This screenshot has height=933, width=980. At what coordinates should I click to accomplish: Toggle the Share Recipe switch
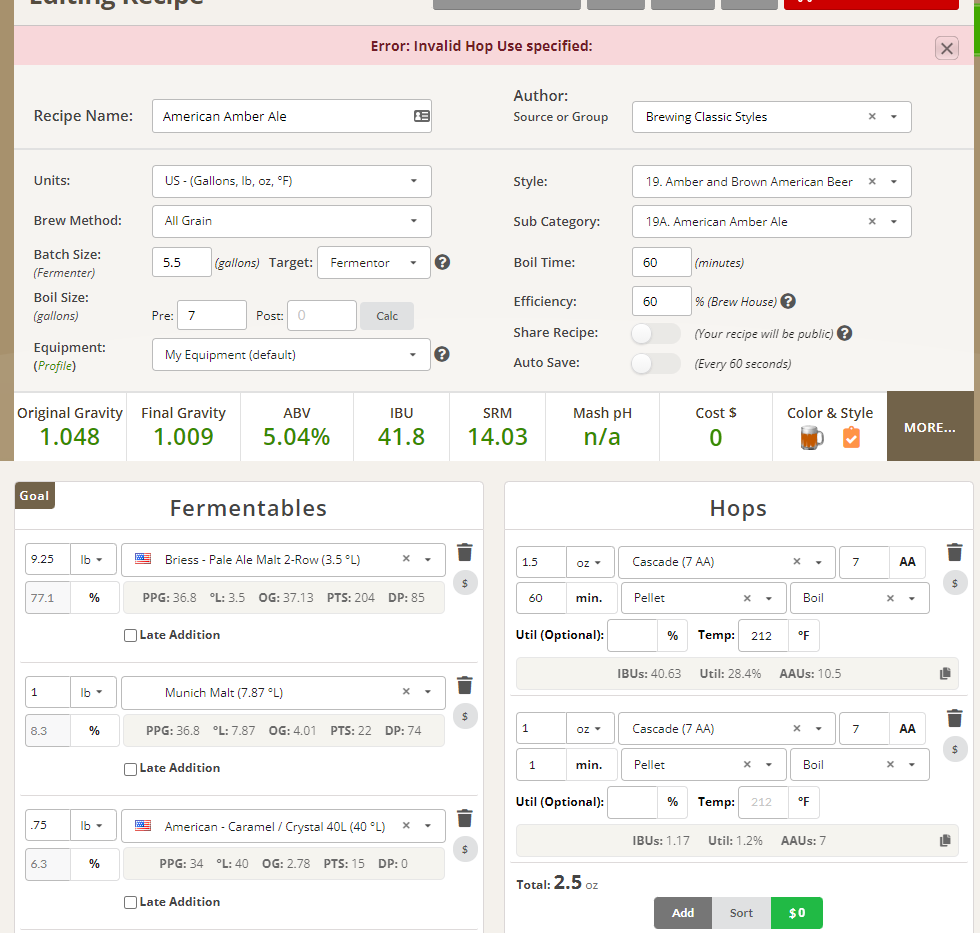(656, 333)
